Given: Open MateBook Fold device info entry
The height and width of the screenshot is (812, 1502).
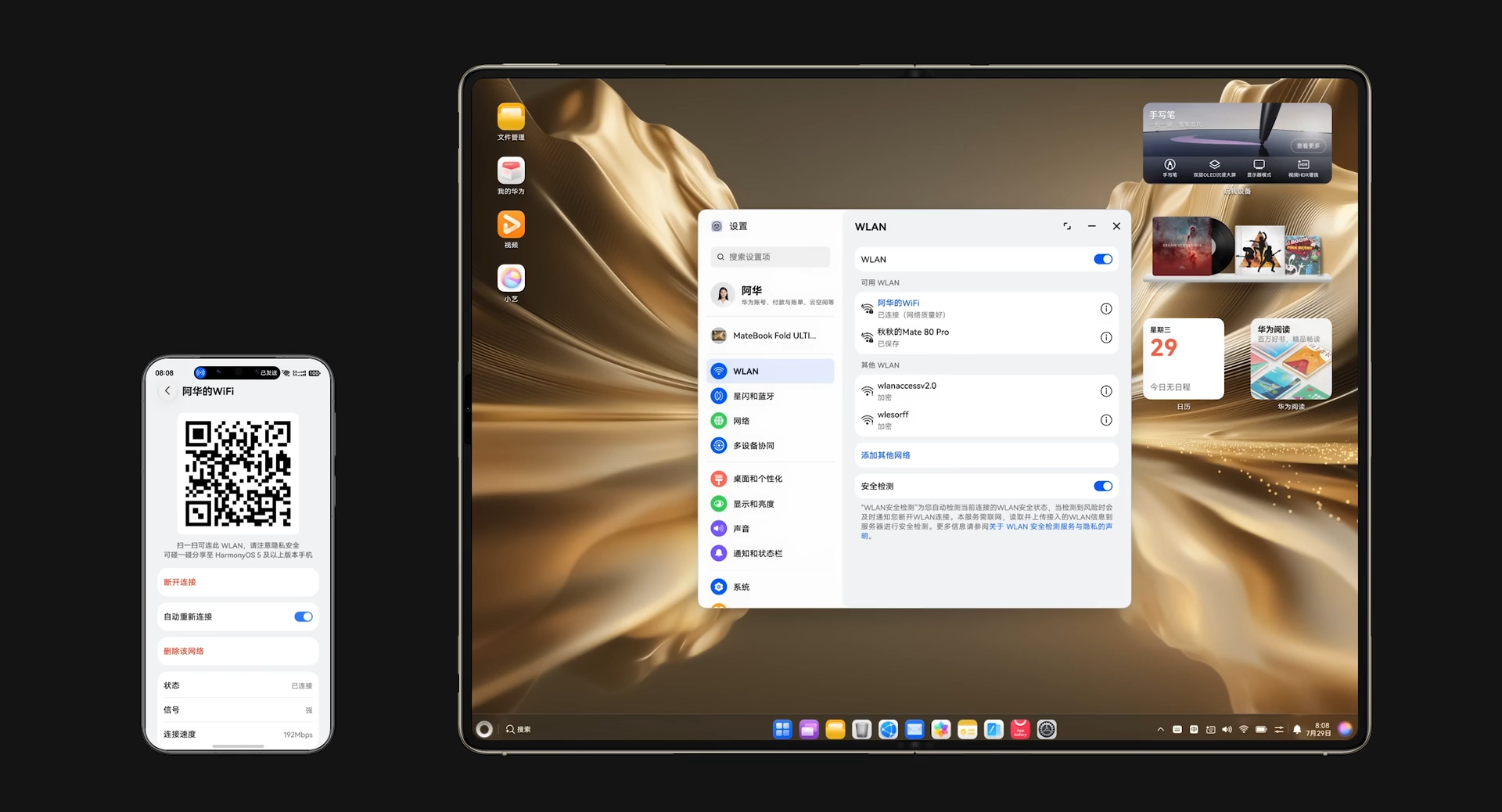Looking at the screenshot, I should [x=772, y=336].
